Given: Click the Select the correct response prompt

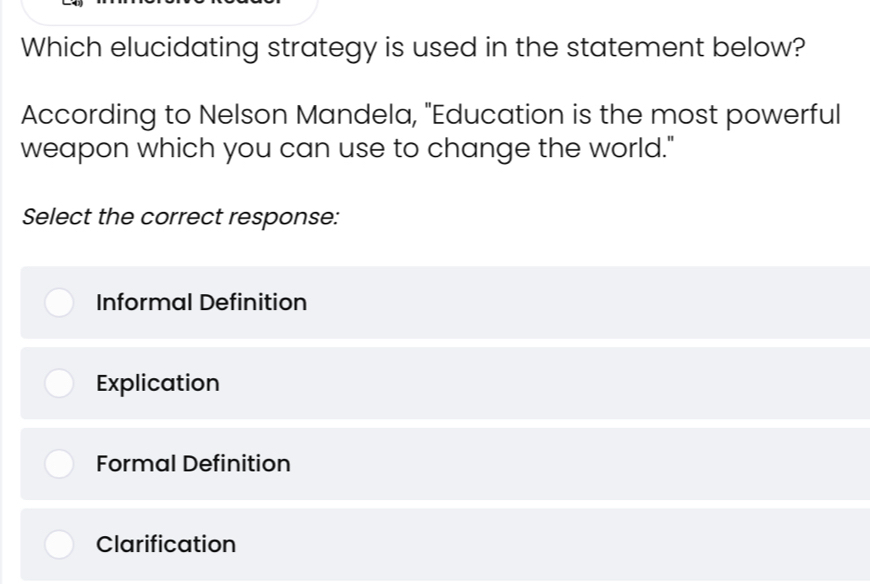Looking at the screenshot, I should [x=181, y=217].
